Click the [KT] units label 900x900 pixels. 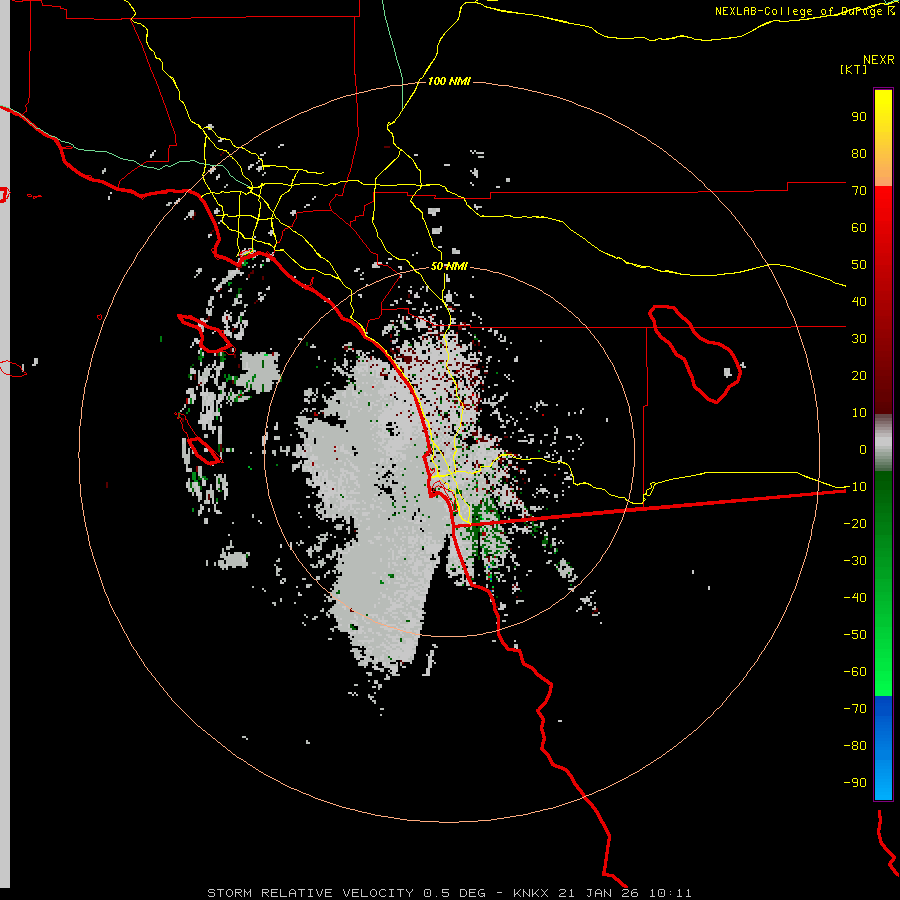pos(853,69)
